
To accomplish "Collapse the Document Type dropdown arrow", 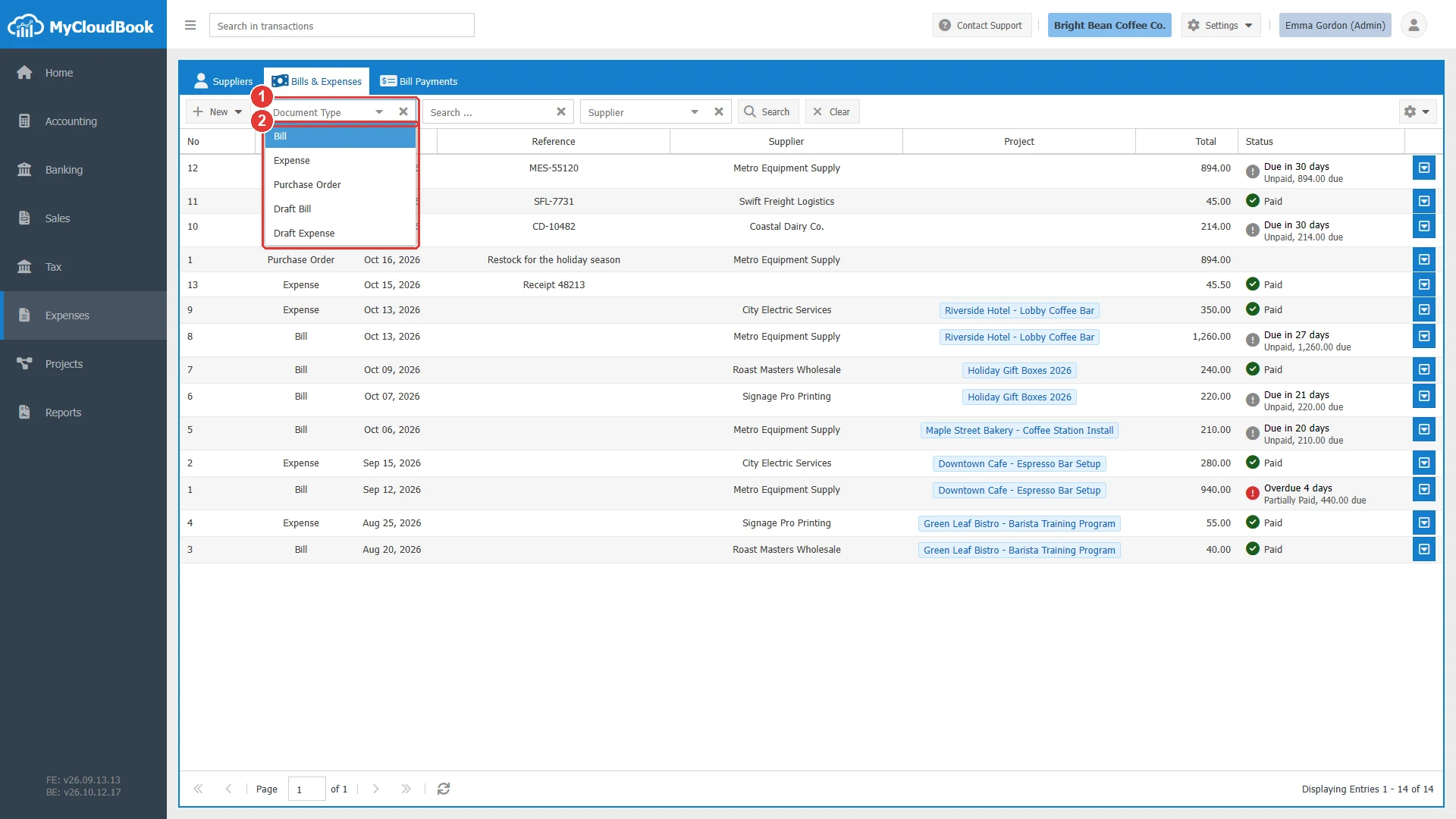I will (379, 111).
